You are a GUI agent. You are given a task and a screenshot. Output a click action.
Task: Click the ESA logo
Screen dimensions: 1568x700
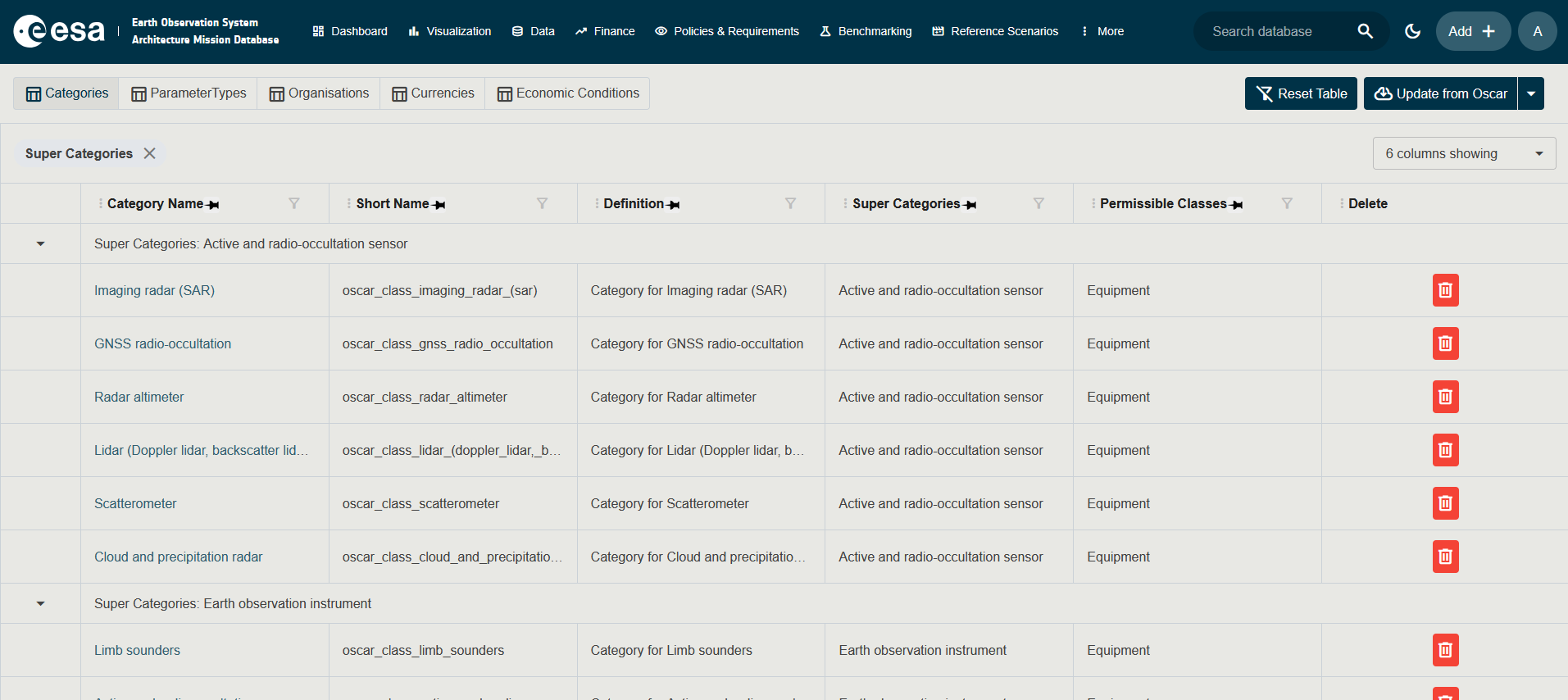click(59, 31)
